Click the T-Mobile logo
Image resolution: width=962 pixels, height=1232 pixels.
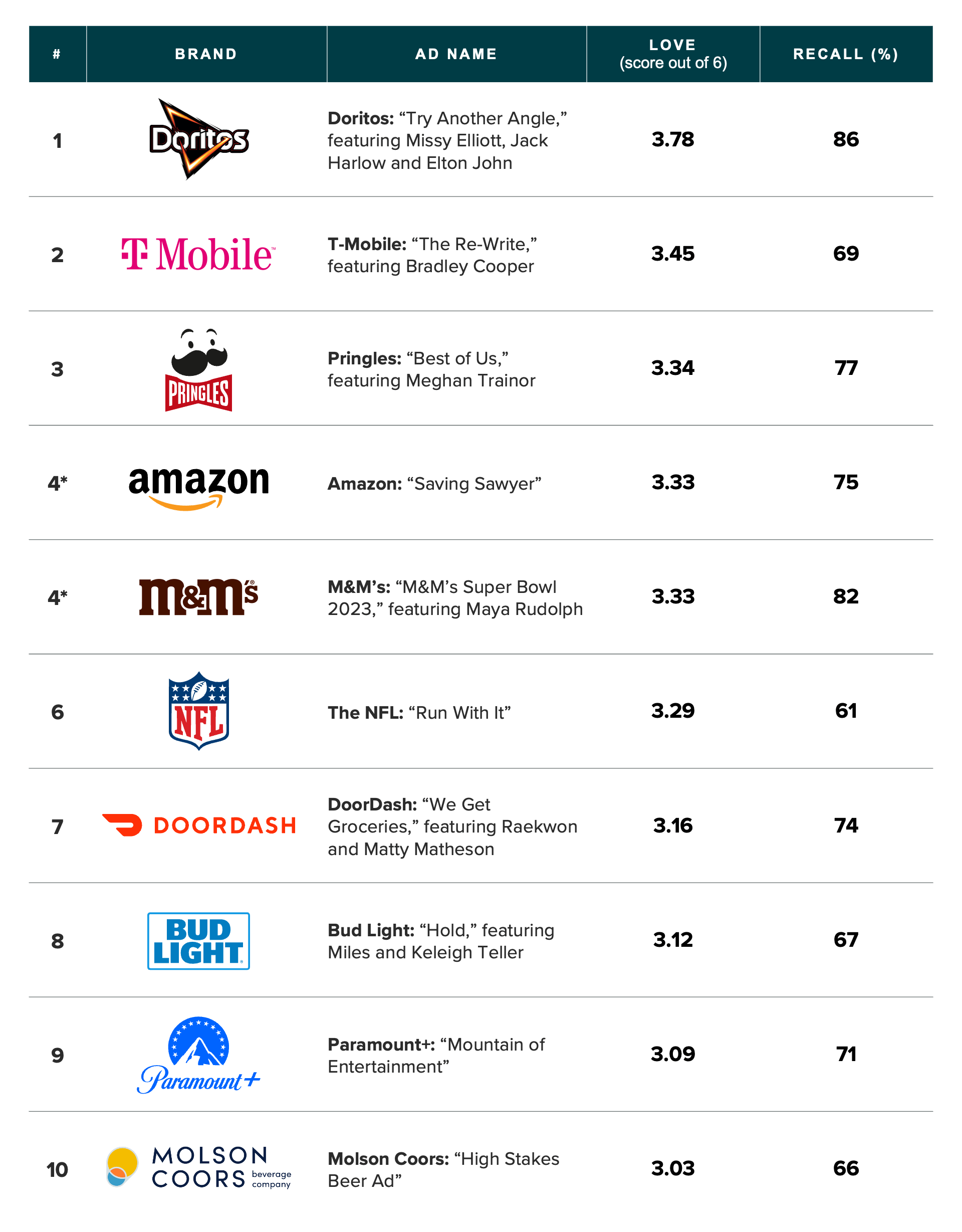click(198, 254)
